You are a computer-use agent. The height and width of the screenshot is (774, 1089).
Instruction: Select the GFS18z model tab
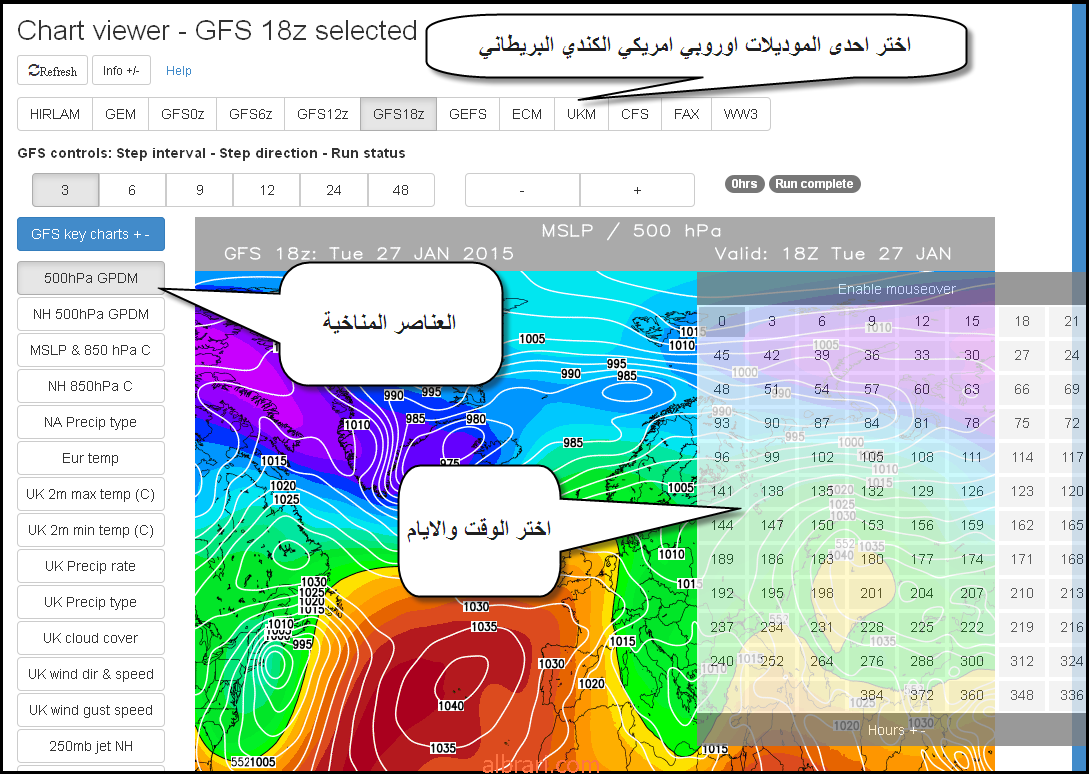pos(399,114)
